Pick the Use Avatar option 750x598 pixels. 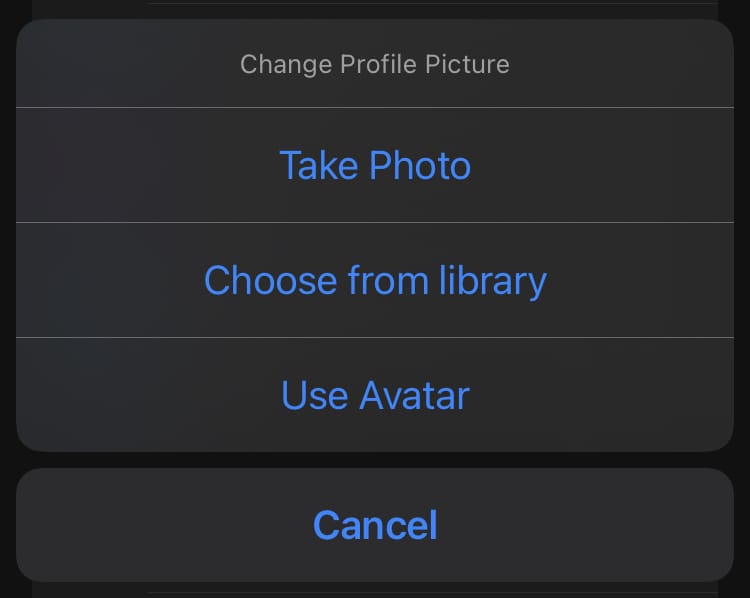375,395
